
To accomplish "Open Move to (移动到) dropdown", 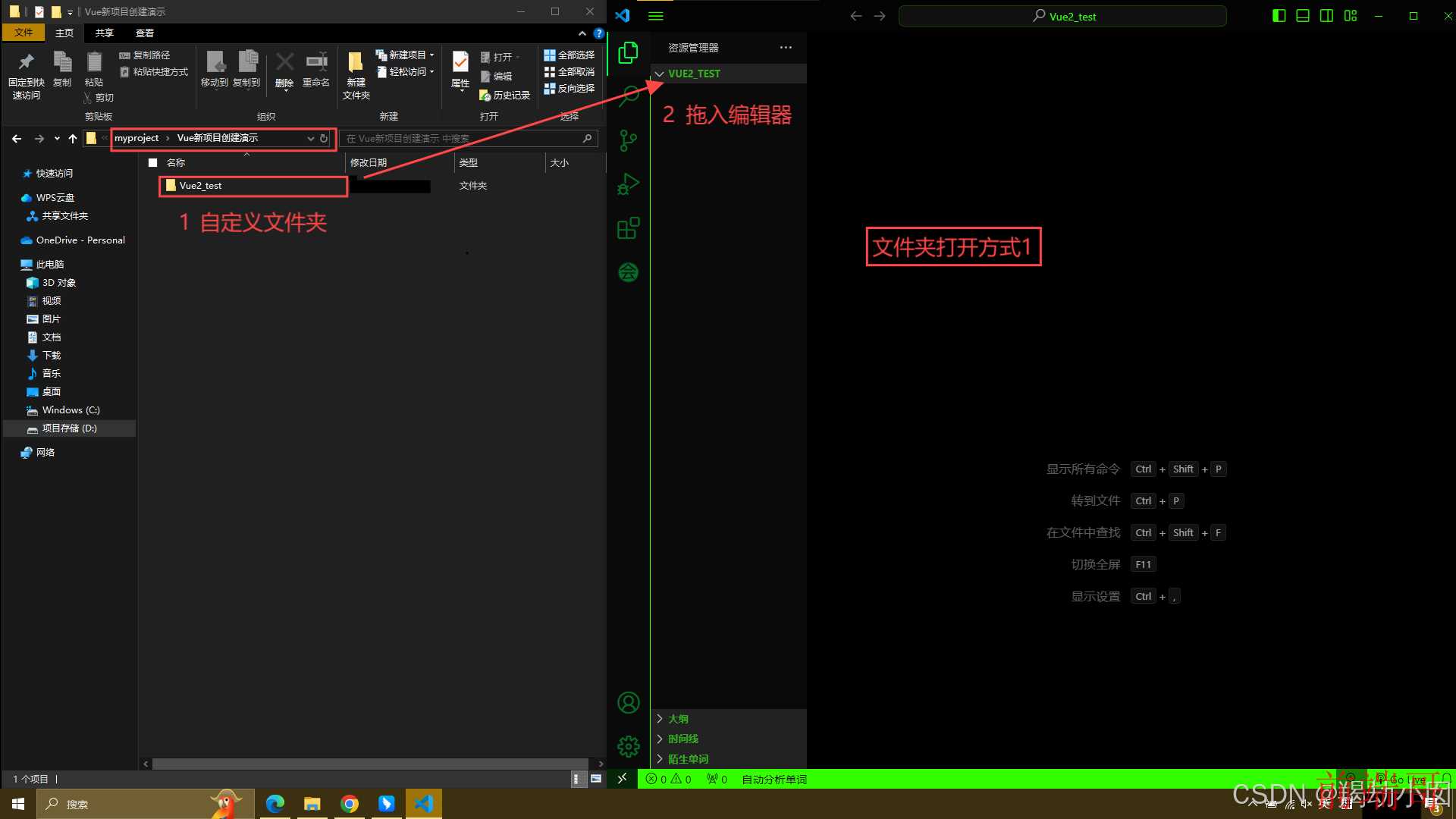I will (215, 70).
